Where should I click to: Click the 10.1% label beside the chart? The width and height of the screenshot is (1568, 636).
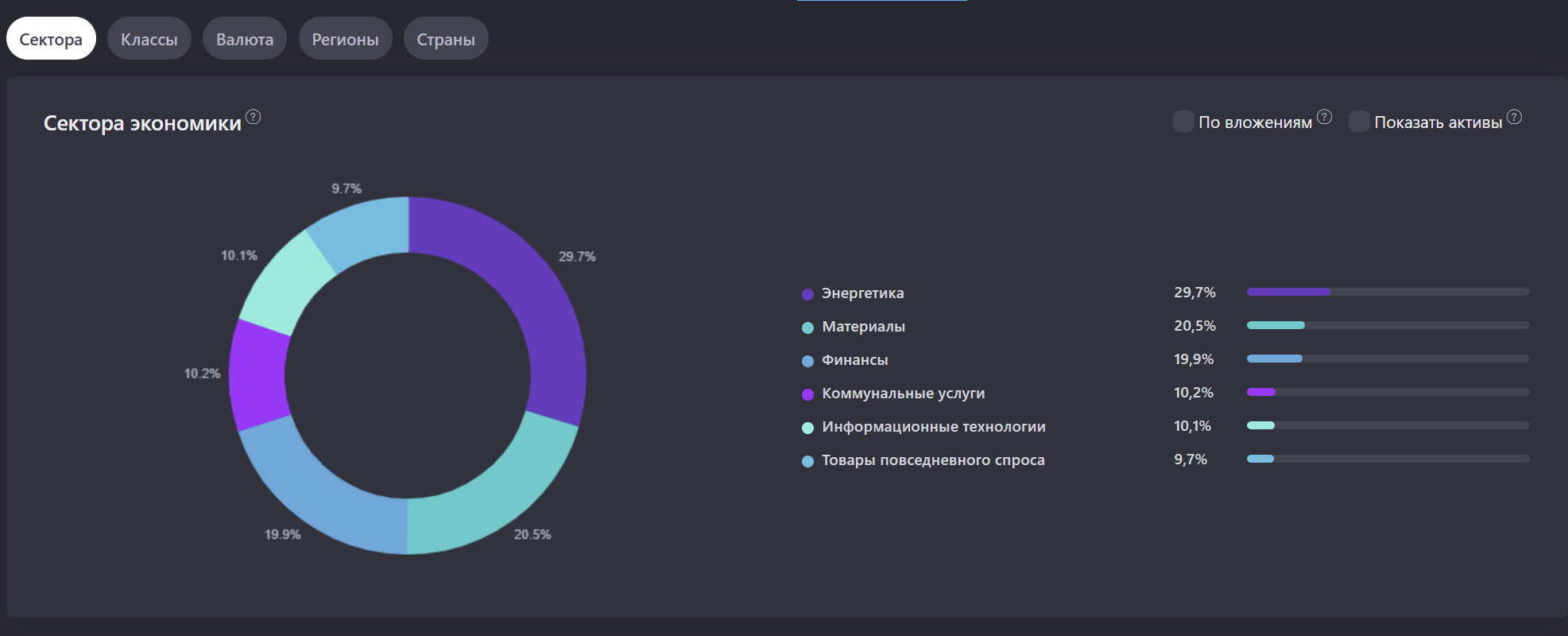click(239, 255)
